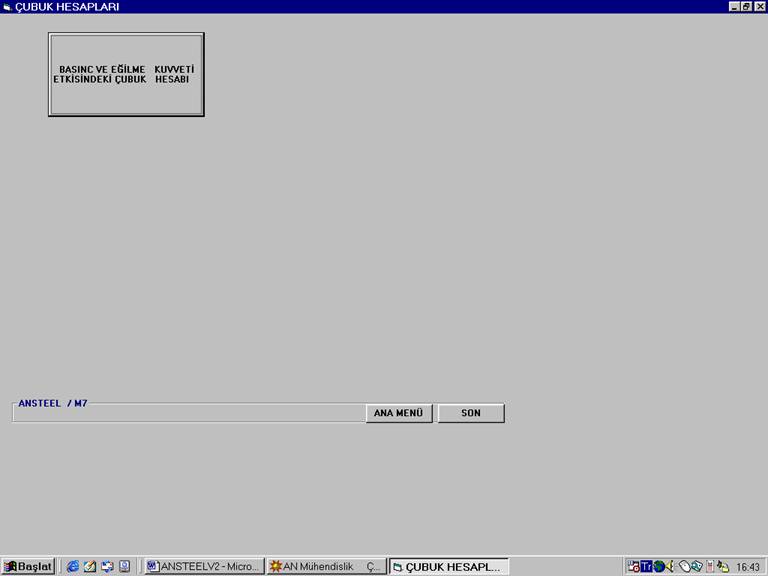Launch Internet Explorer from quick launch
The height and width of the screenshot is (576, 768).
73,566
